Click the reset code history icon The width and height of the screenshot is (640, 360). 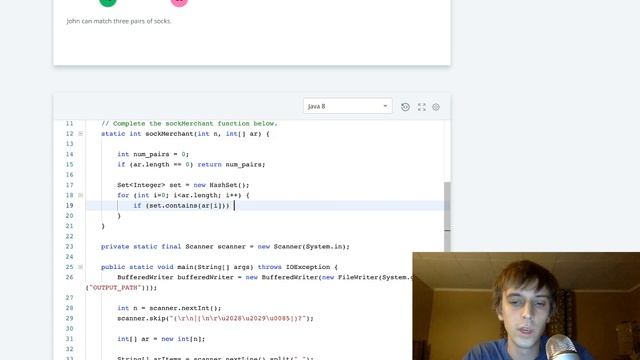(405, 107)
